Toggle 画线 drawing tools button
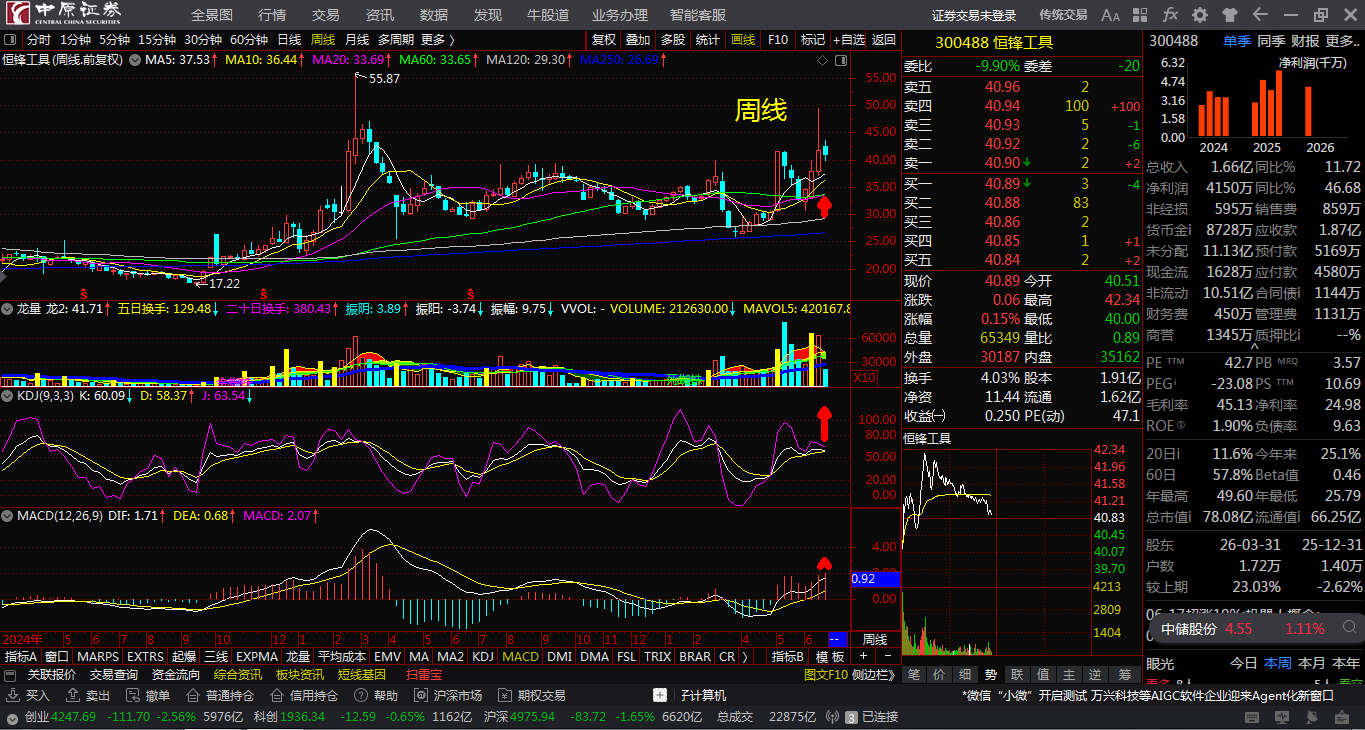Image resolution: width=1365 pixels, height=730 pixels. pyautogui.click(x=743, y=40)
